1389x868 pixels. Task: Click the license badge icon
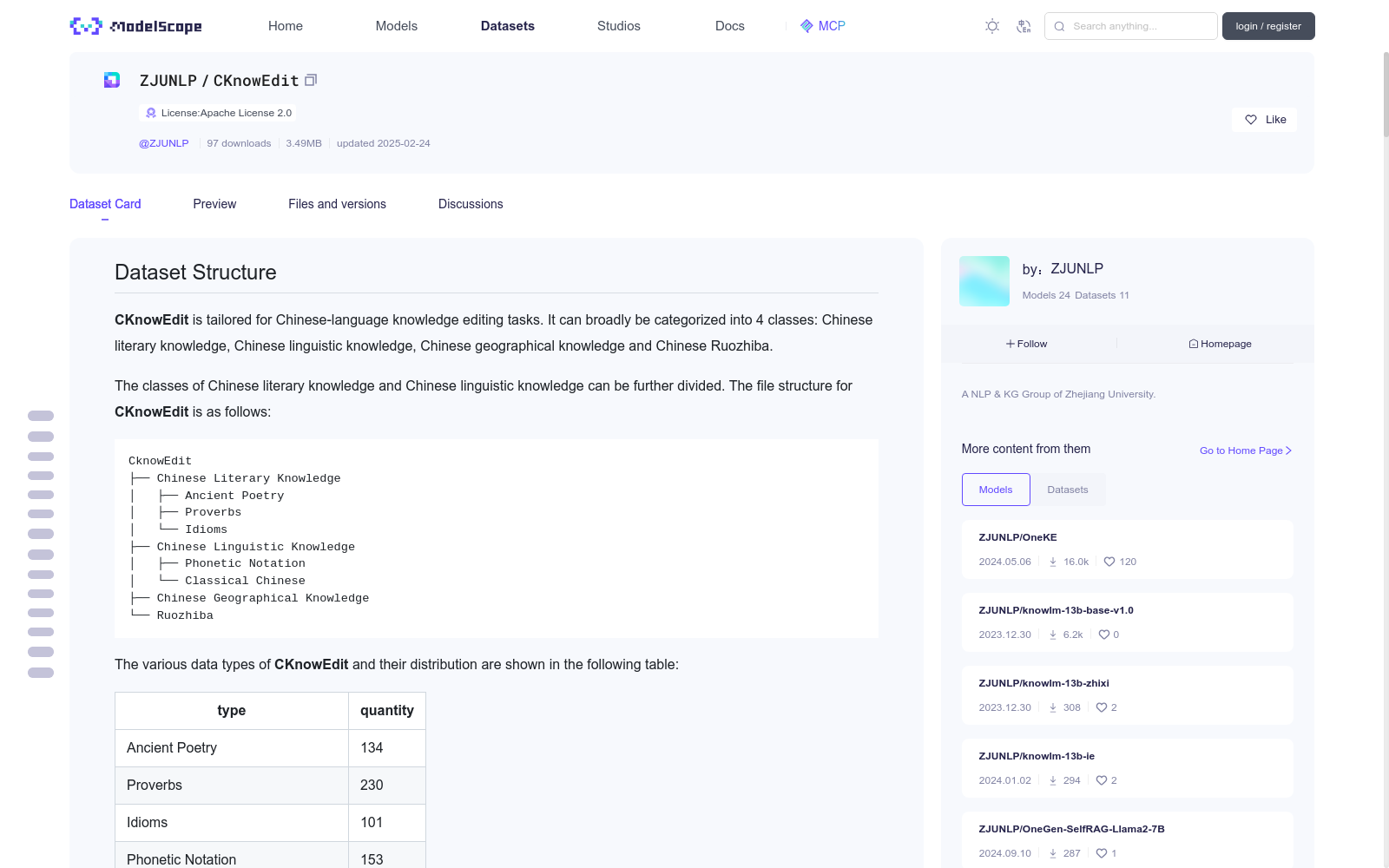151,113
